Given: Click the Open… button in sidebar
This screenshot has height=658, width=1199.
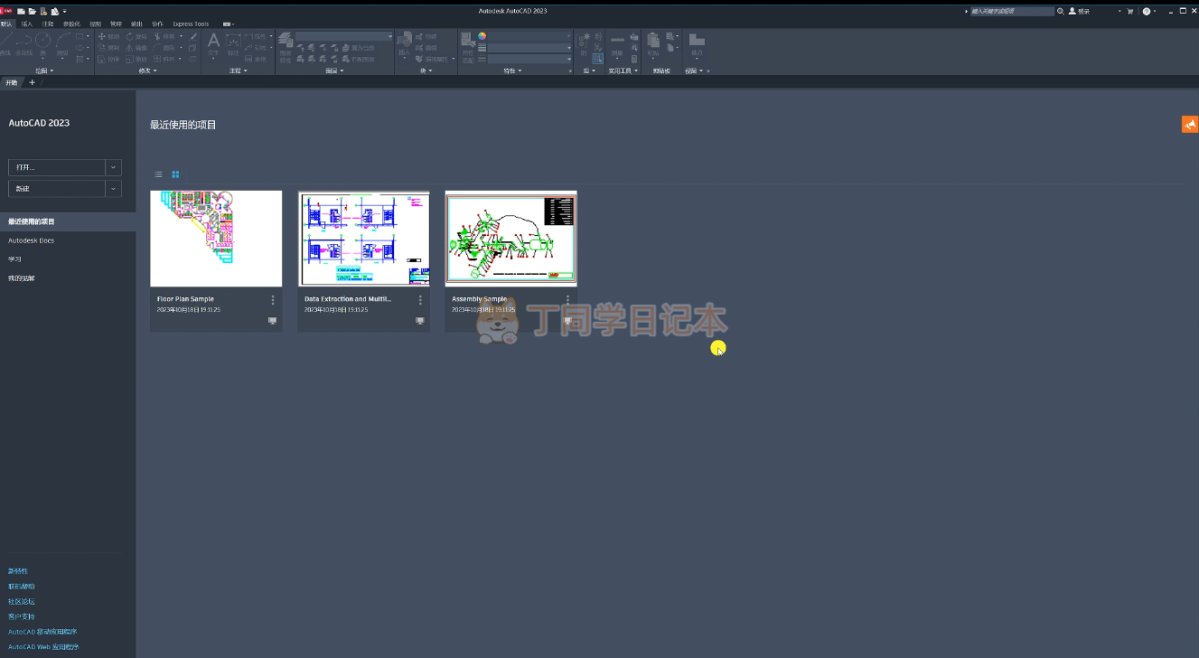Looking at the screenshot, I should [x=56, y=167].
